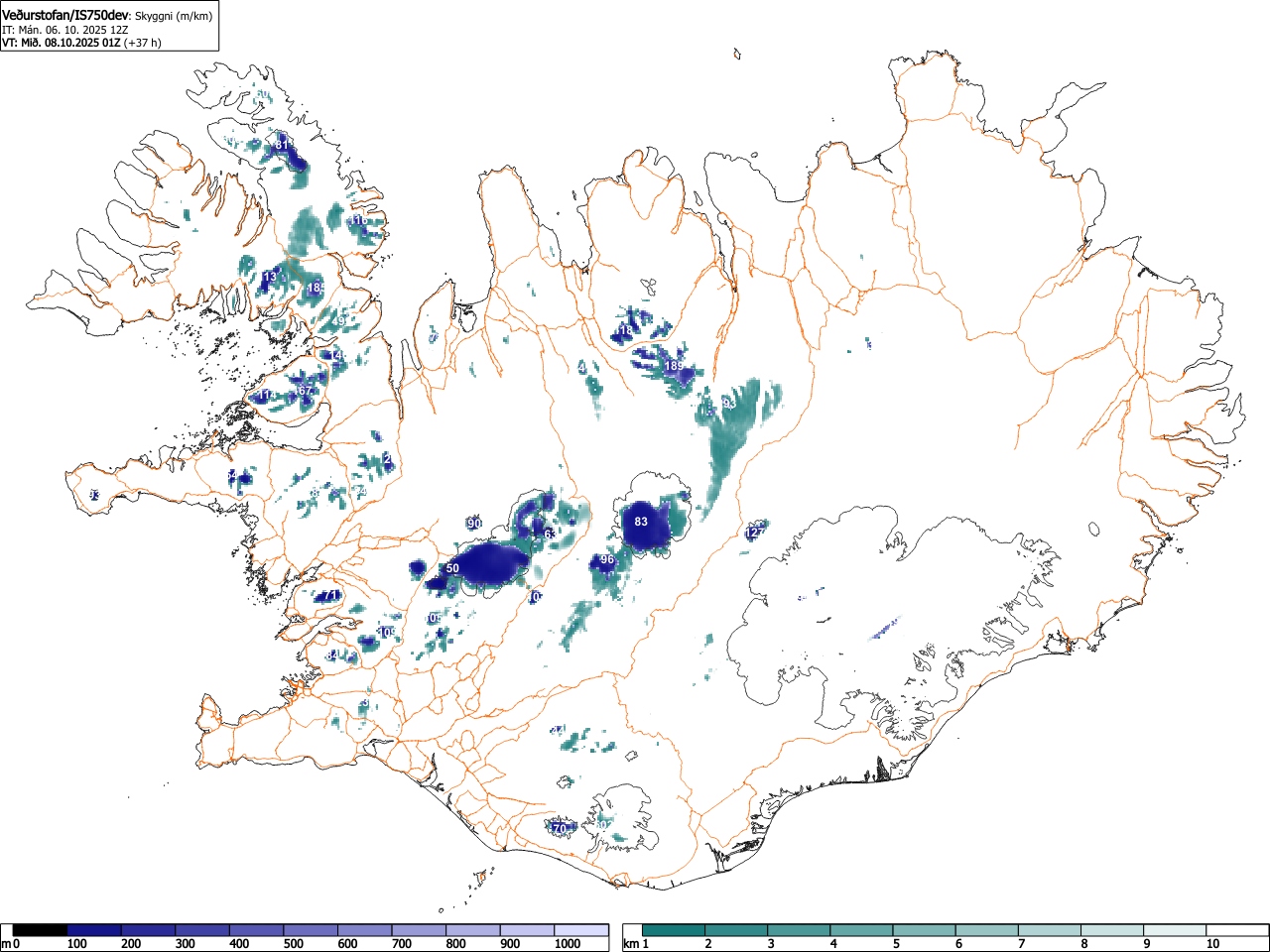Screen dimensions: 1270x952
Task: Click the '127' visibility value on the map
Action: pyautogui.click(x=755, y=533)
